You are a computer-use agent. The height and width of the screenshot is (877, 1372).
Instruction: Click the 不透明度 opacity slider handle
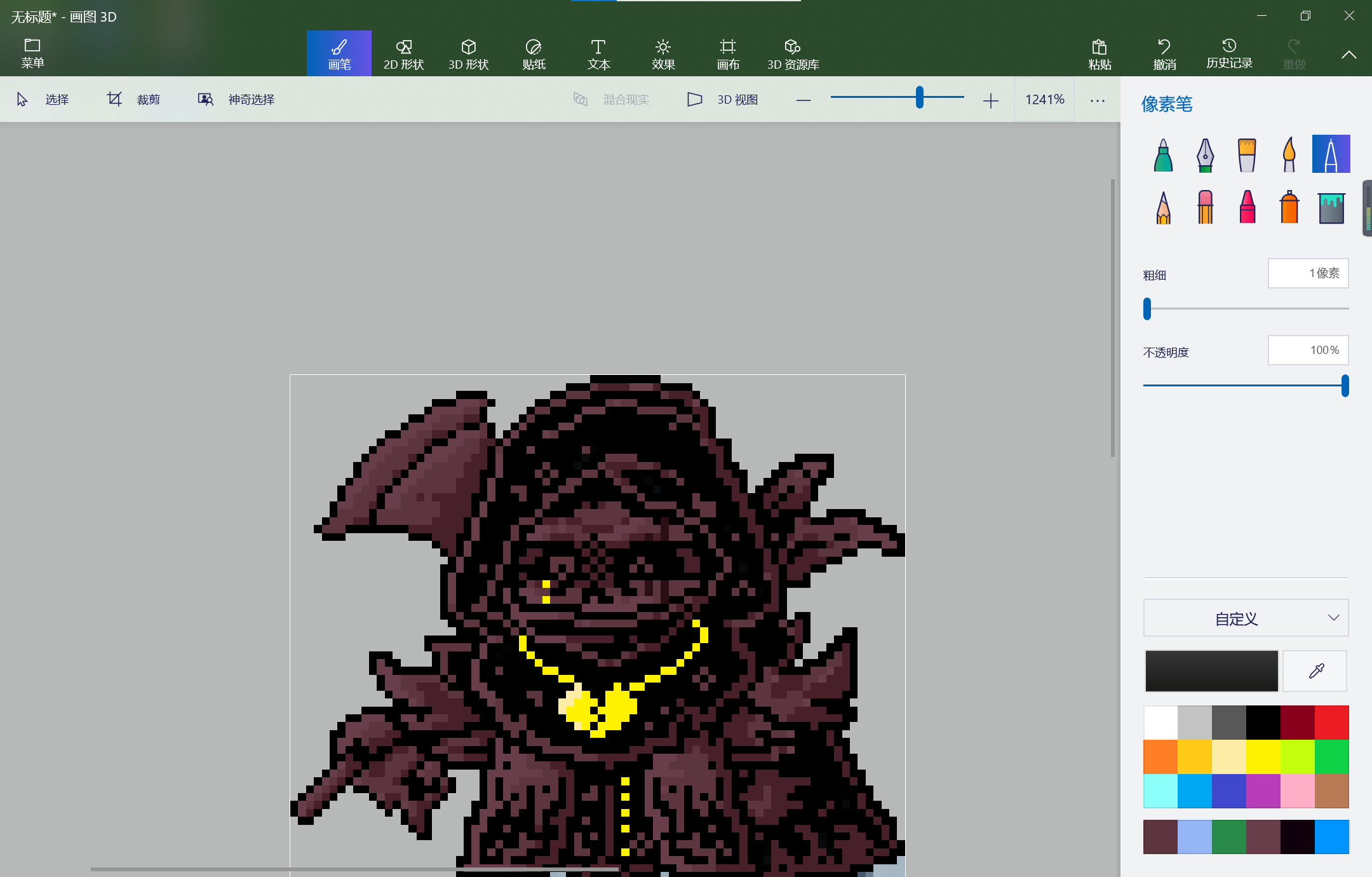tap(1345, 385)
